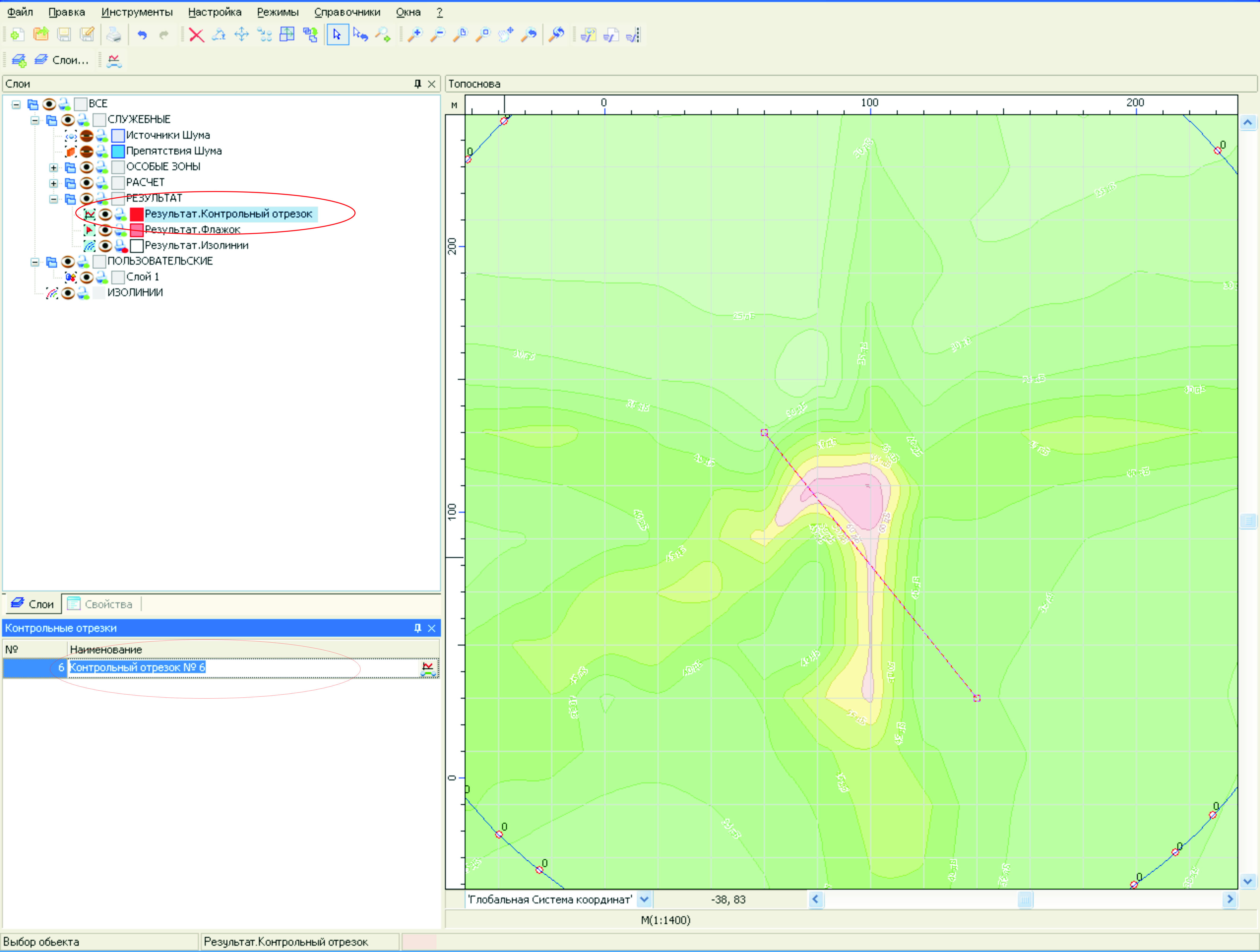Open the Глобальная Система координат dropdown
This screenshot has height=952, width=1260.
point(644,900)
